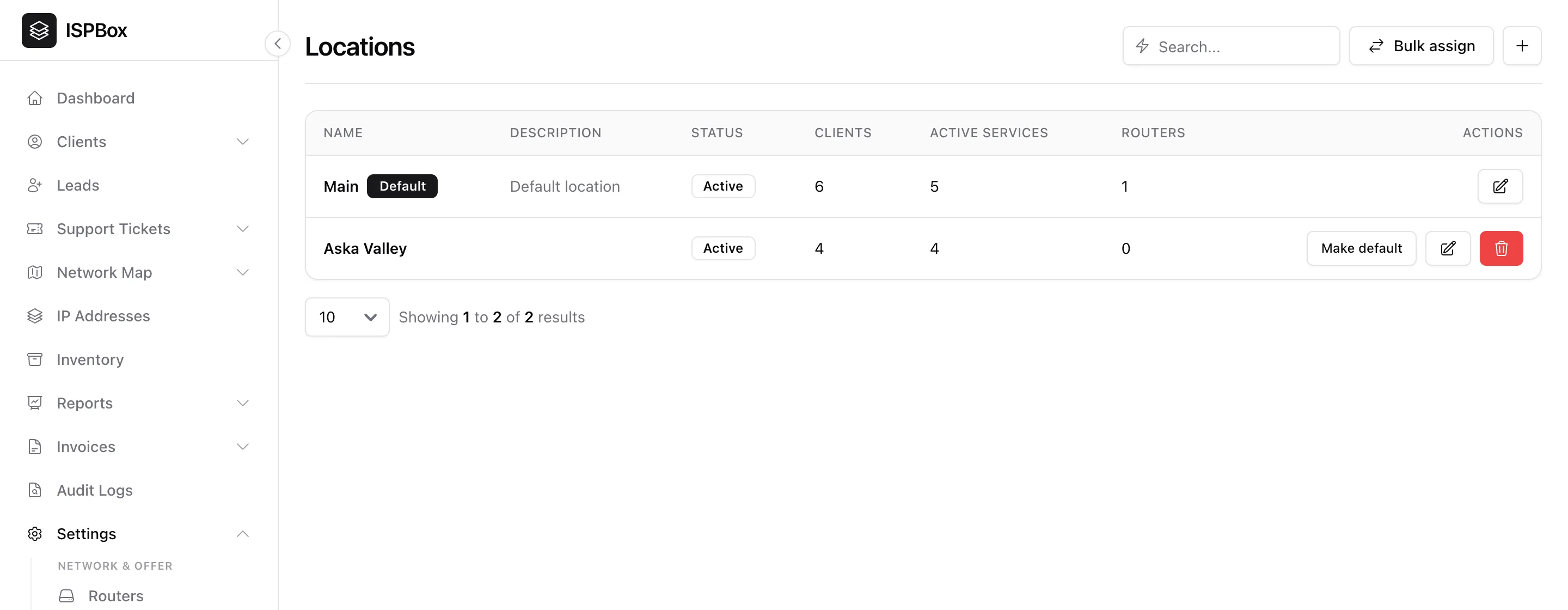The image size is (1568, 610).
Task: Edit the Main location
Action: pos(1500,186)
